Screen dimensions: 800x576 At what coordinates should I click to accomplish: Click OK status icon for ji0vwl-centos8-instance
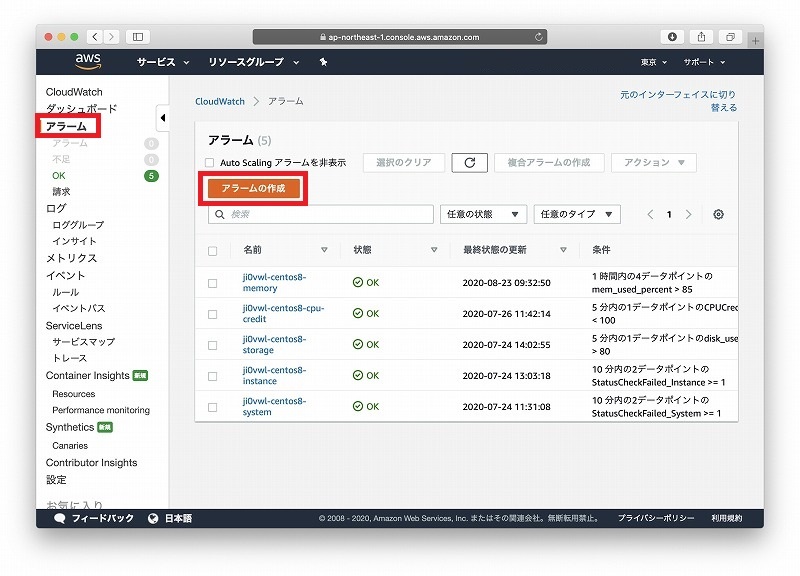click(358, 375)
